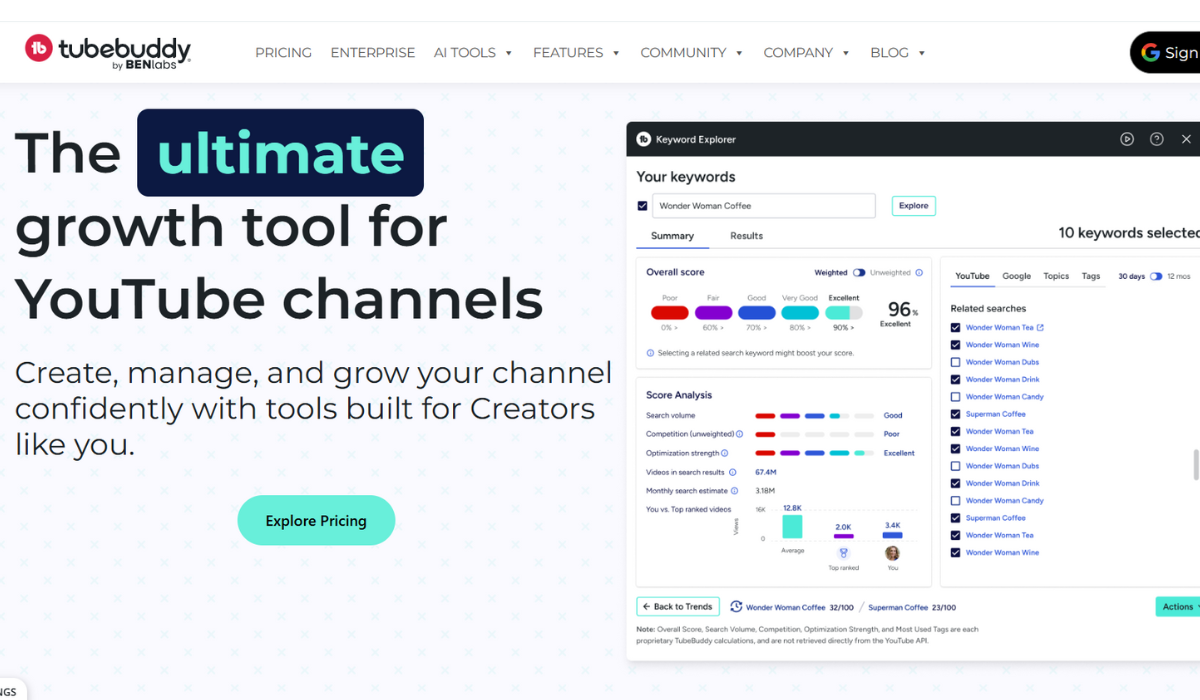The width and height of the screenshot is (1200, 700).
Task: Uncheck the checkbox beside the keyword input
Action: coord(642,206)
